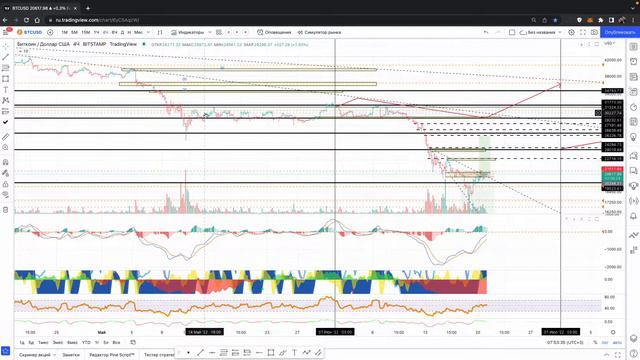The image size is (640, 360).
Task: Toggle hide all drawings eye icon
Action: (x=6, y=195)
